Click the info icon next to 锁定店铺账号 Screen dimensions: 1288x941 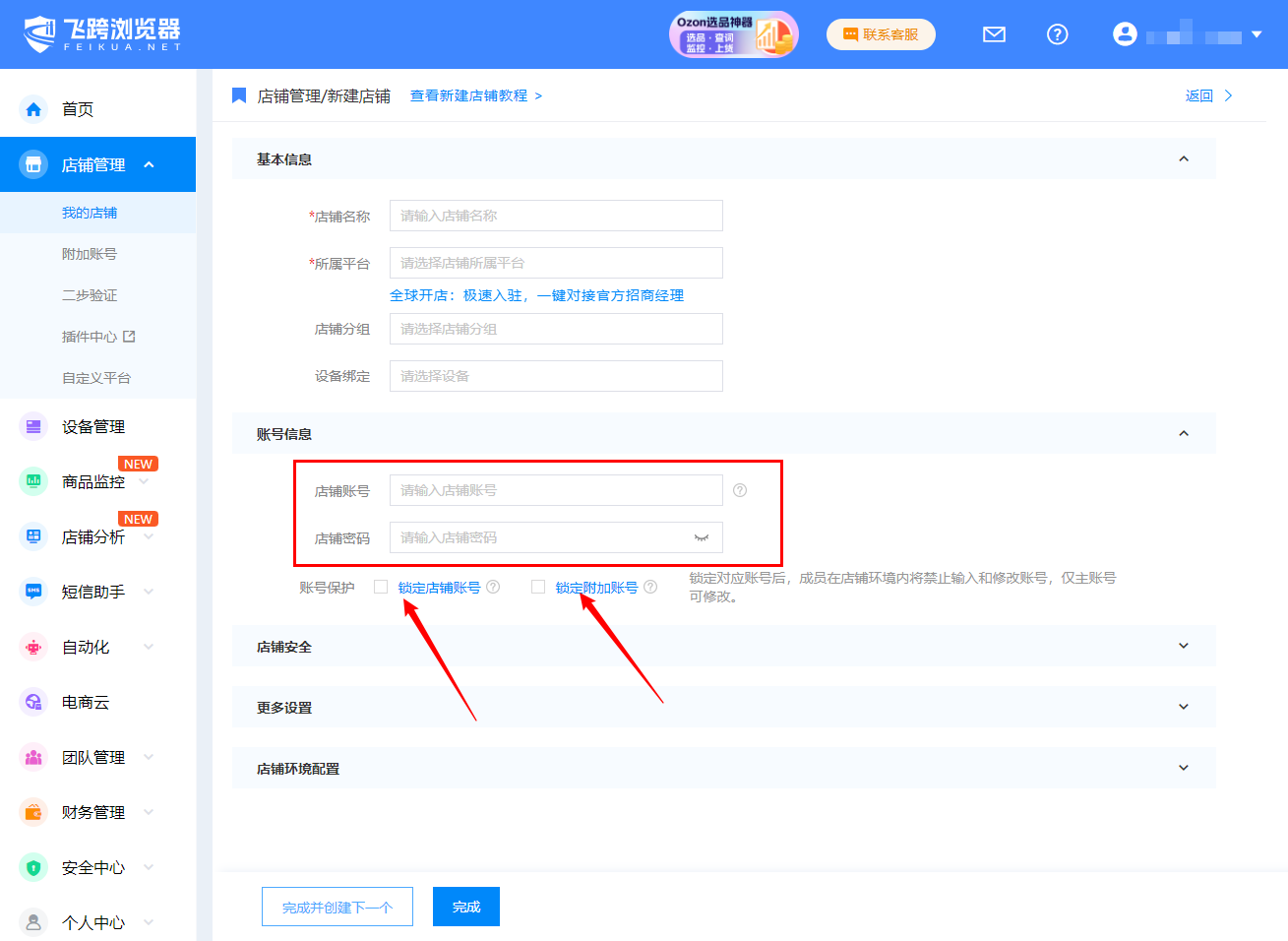point(493,587)
